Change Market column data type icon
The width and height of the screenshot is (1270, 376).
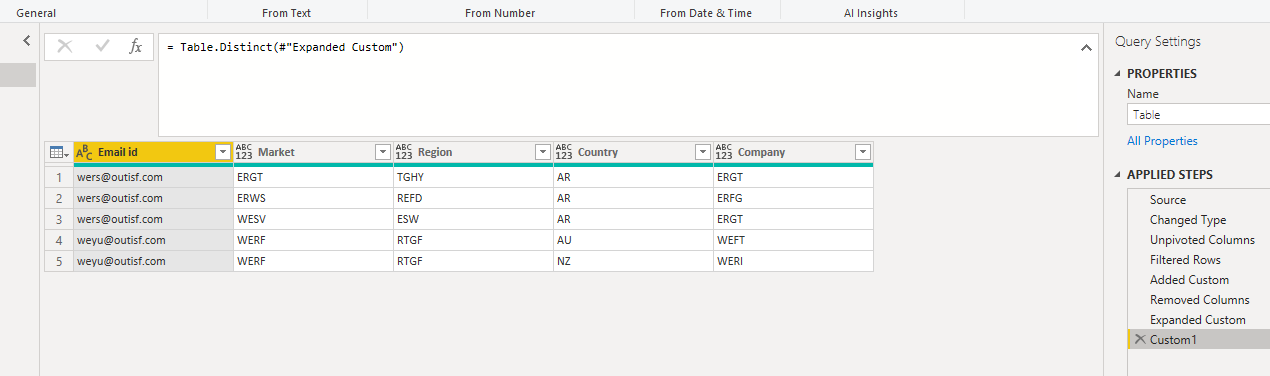(244, 152)
